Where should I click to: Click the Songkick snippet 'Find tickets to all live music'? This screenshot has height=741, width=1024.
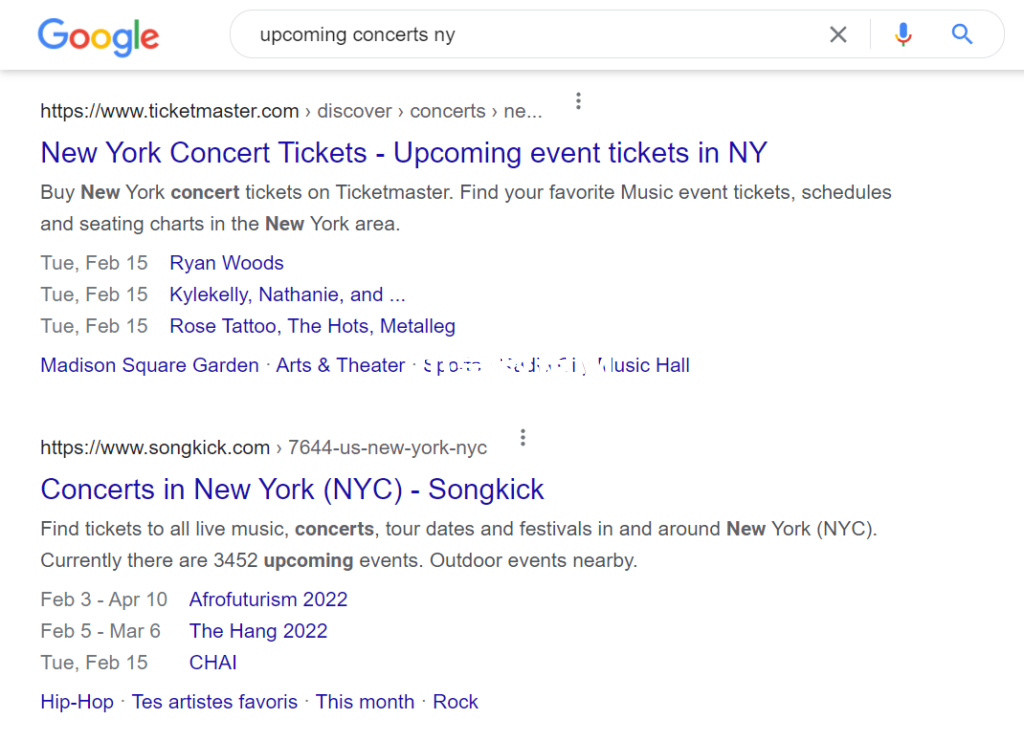coord(458,544)
